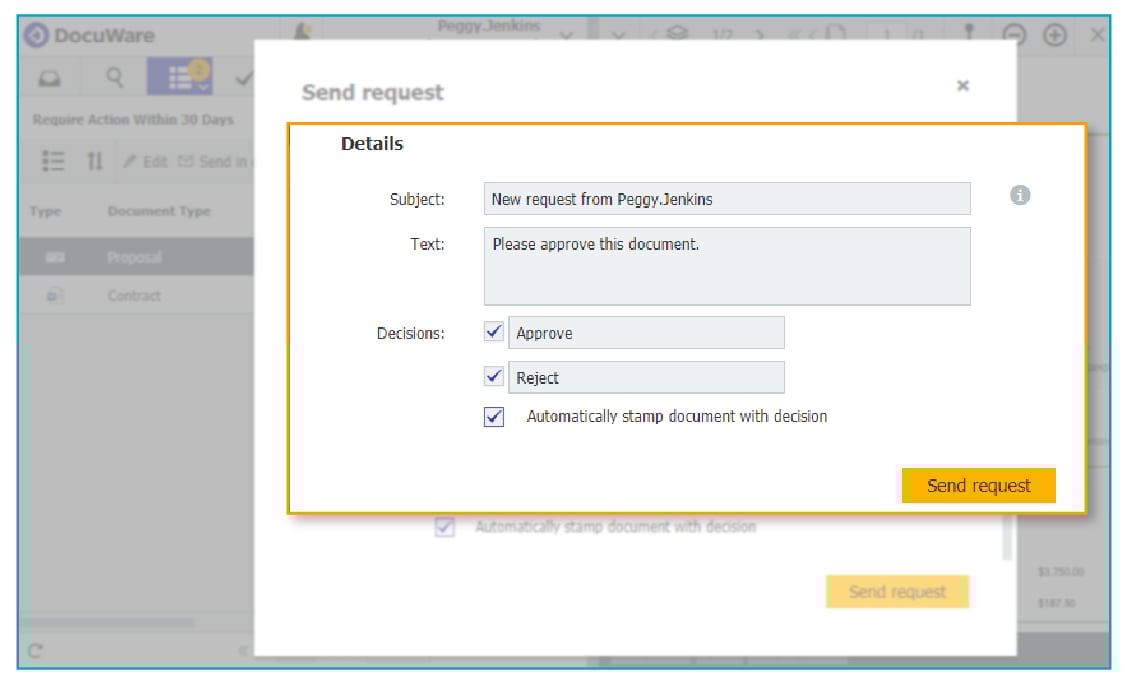Select the Contract row in list
The width and height of the screenshot is (1131, 683).
click(134, 296)
